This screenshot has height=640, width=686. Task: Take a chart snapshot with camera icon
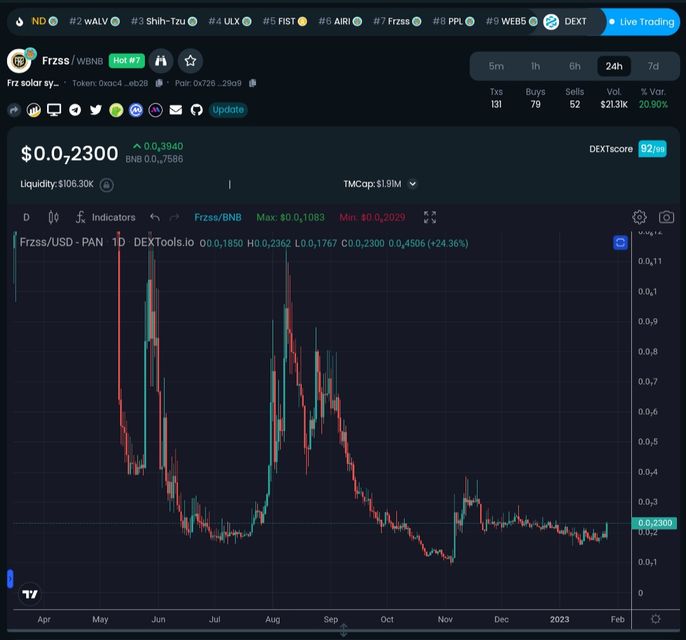coord(666,217)
